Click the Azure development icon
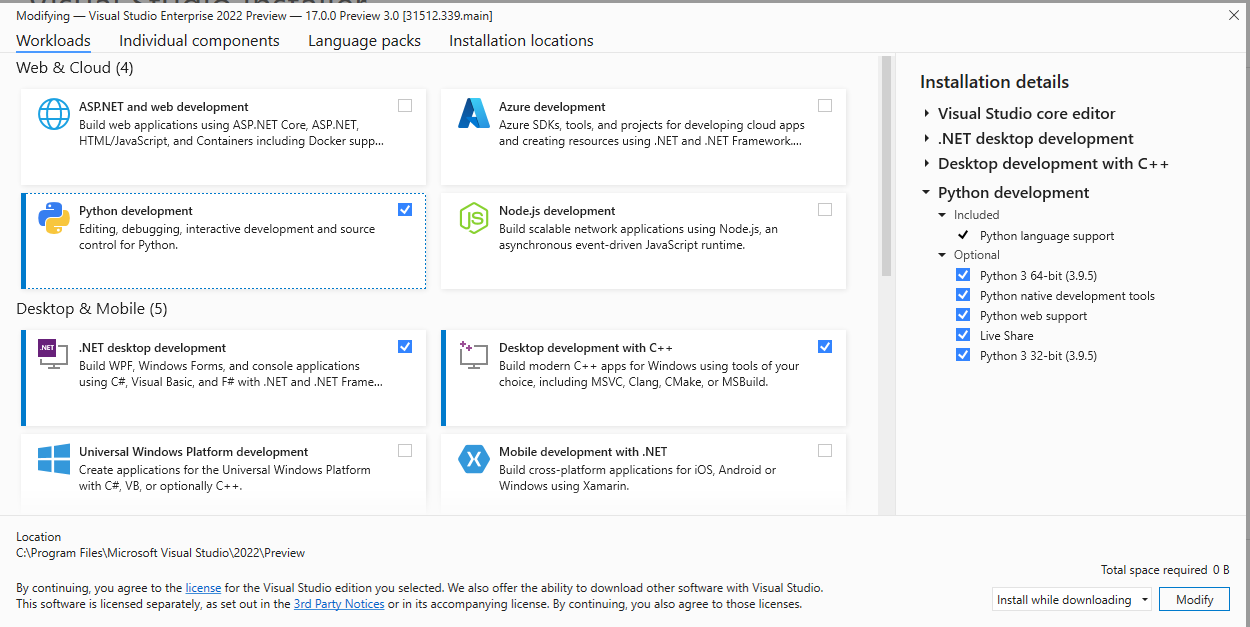This screenshot has width=1250, height=627. click(473, 114)
